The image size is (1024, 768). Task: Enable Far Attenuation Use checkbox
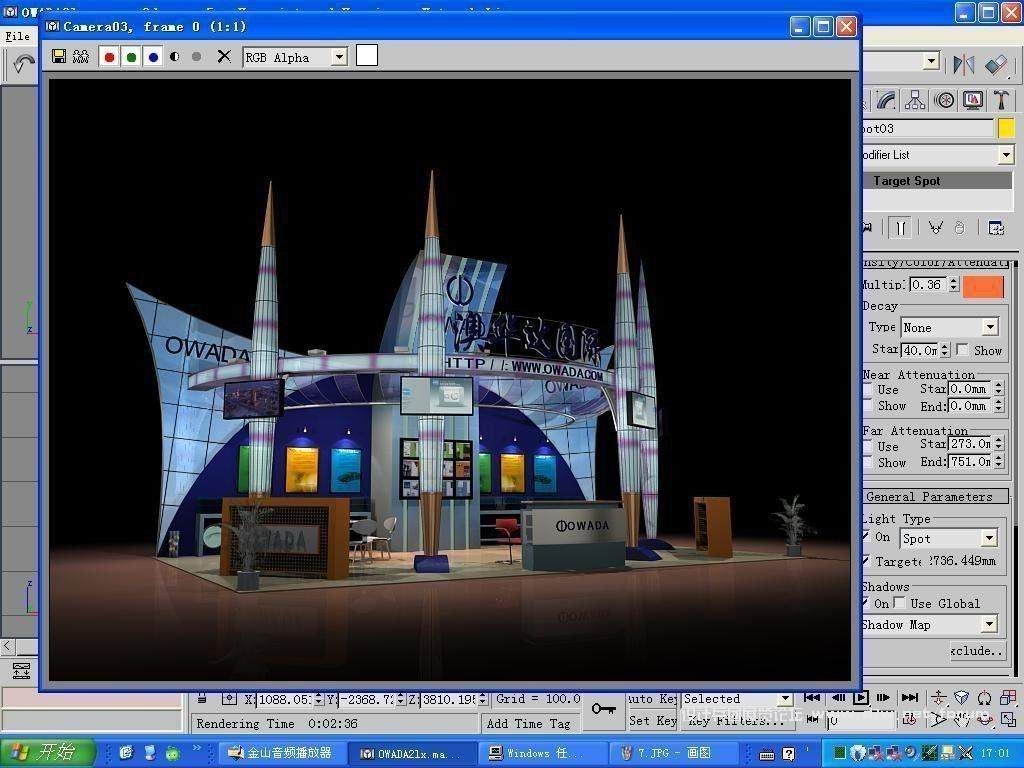point(867,447)
